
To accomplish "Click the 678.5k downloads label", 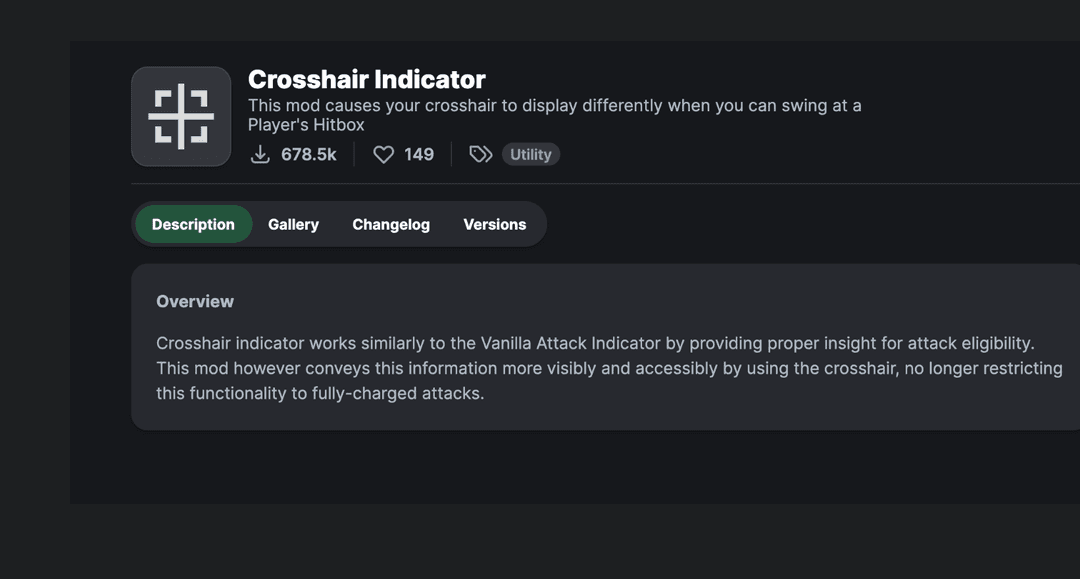I will (x=309, y=154).
